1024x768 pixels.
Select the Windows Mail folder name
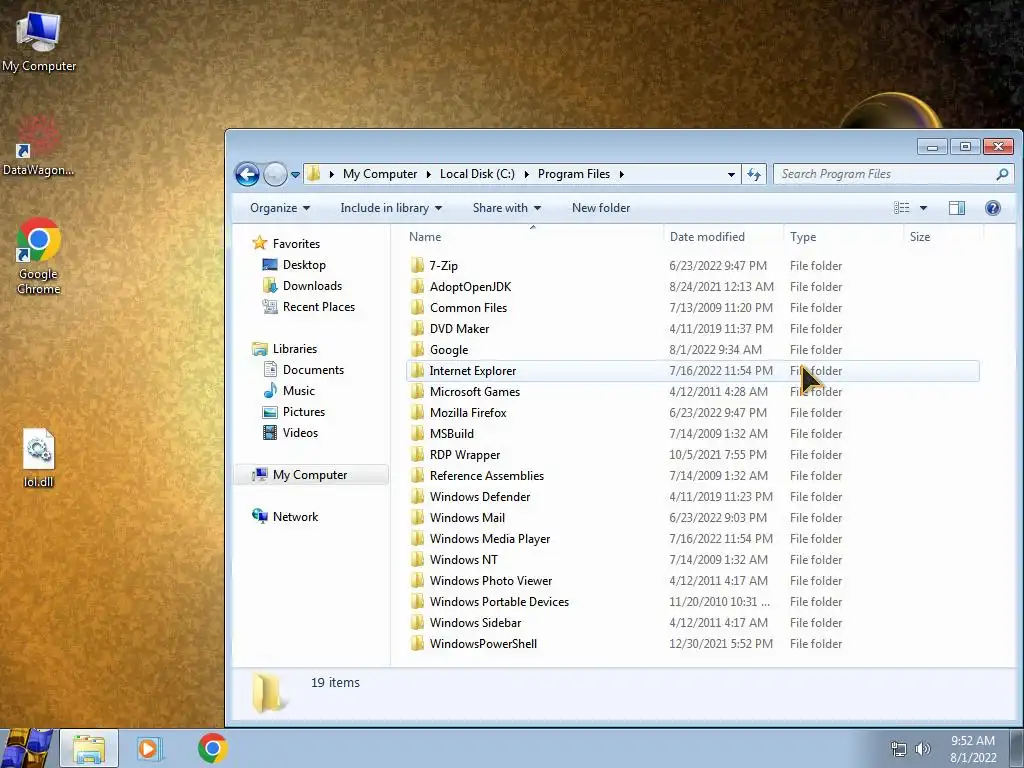[467, 517]
